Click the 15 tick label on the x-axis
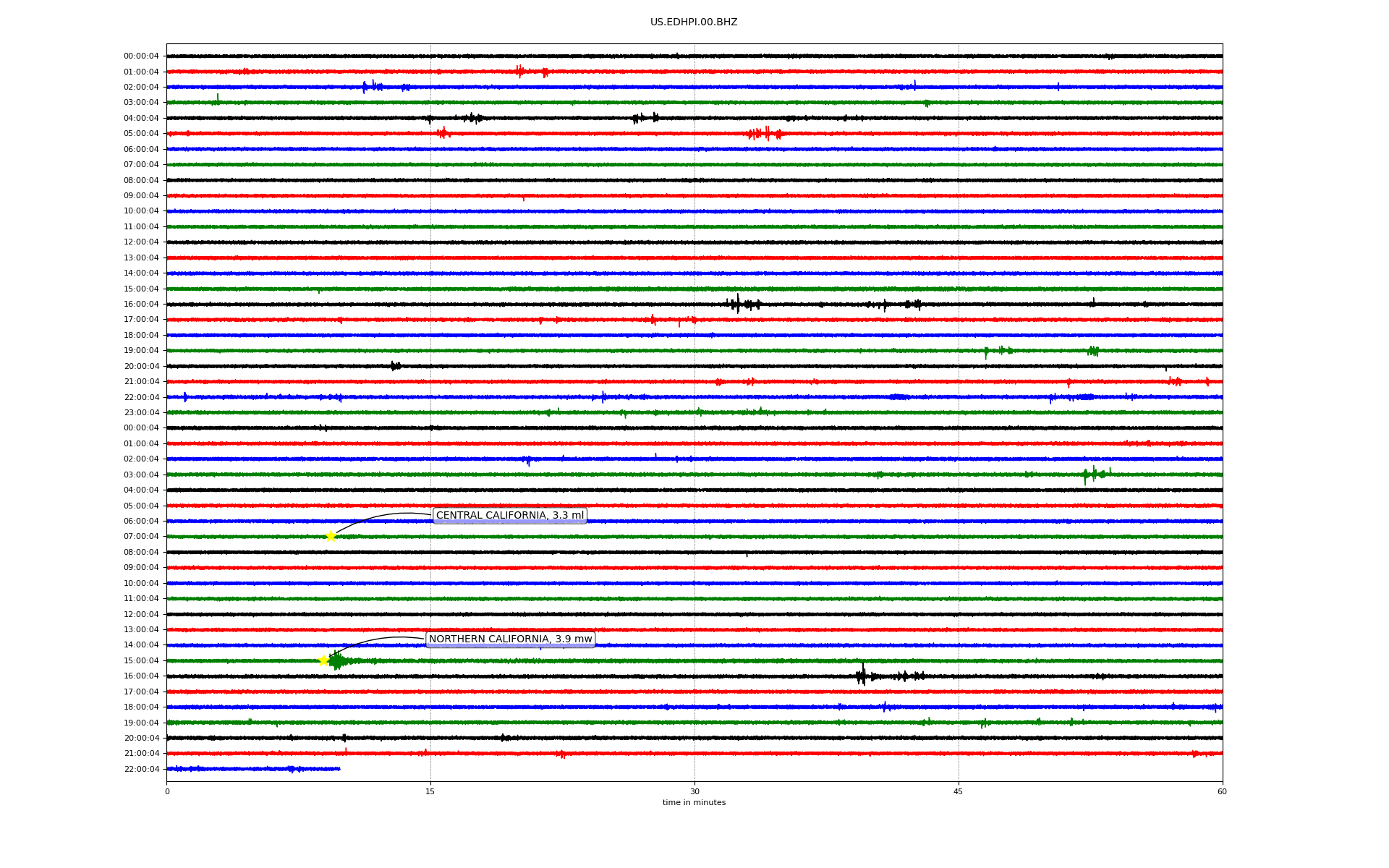This screenshot has height=868, width=1389. click(430, 791)
